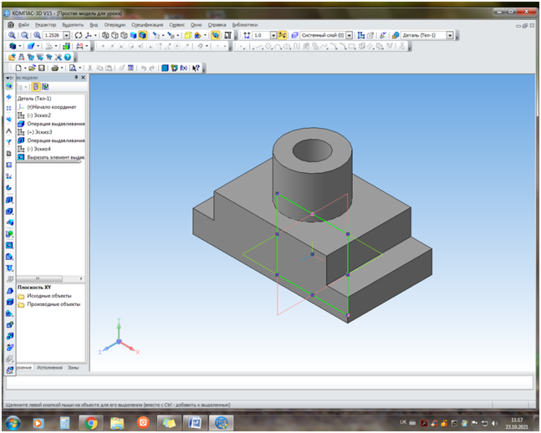Open zoom scale 1.2526 dropdown

[x=67, y=35]
